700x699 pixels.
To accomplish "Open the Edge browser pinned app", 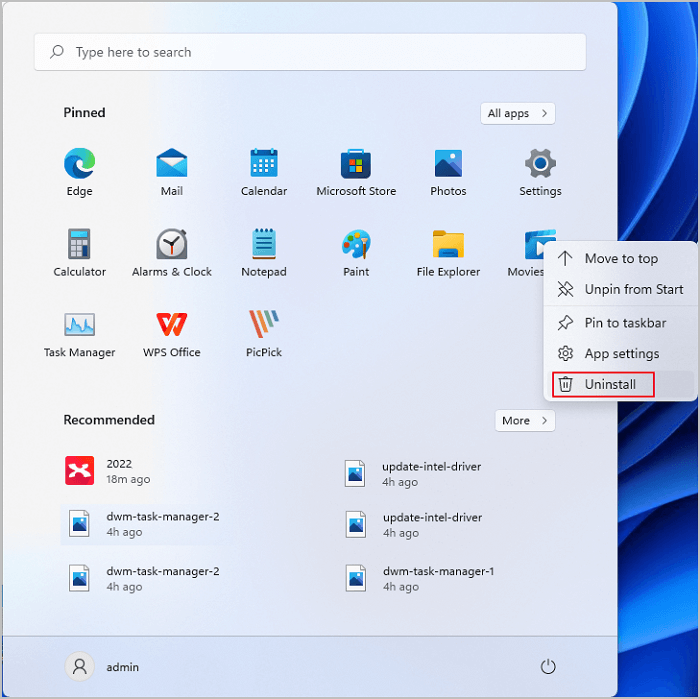I will click(79, 172).
